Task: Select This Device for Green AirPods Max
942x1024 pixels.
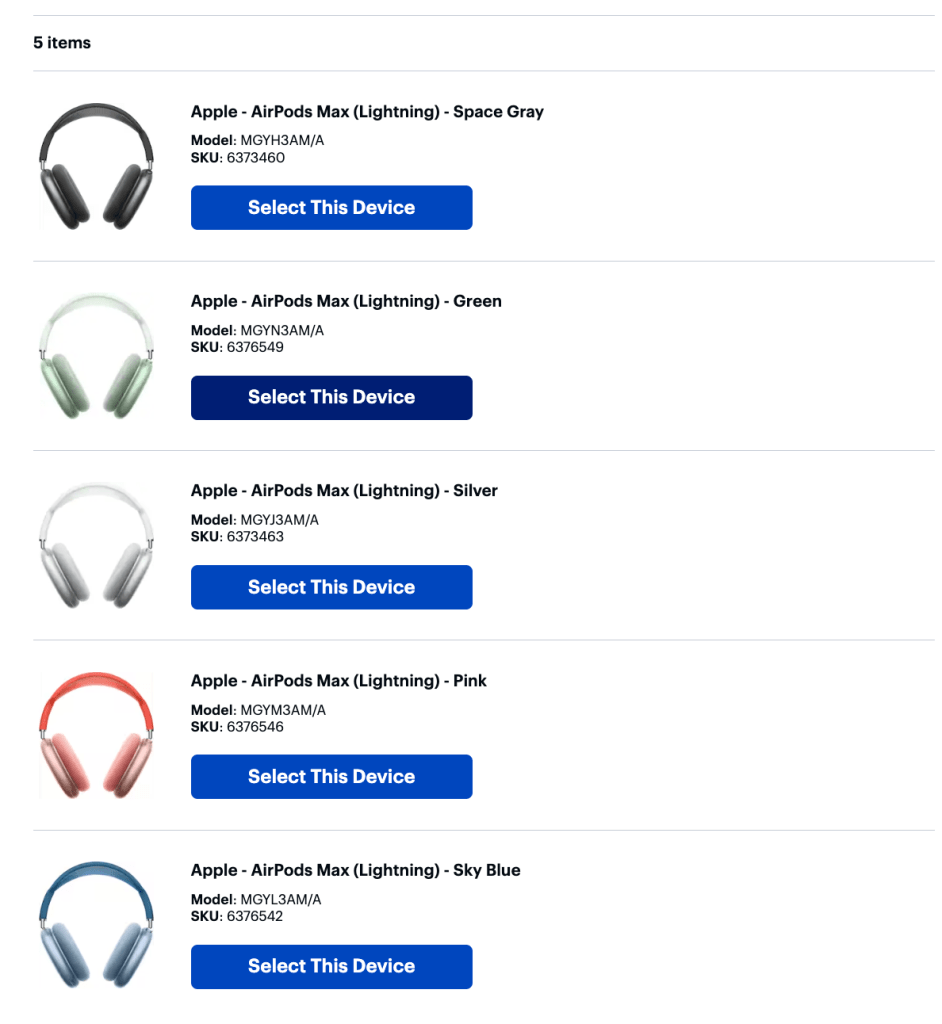Action: (x=331, y=398)
